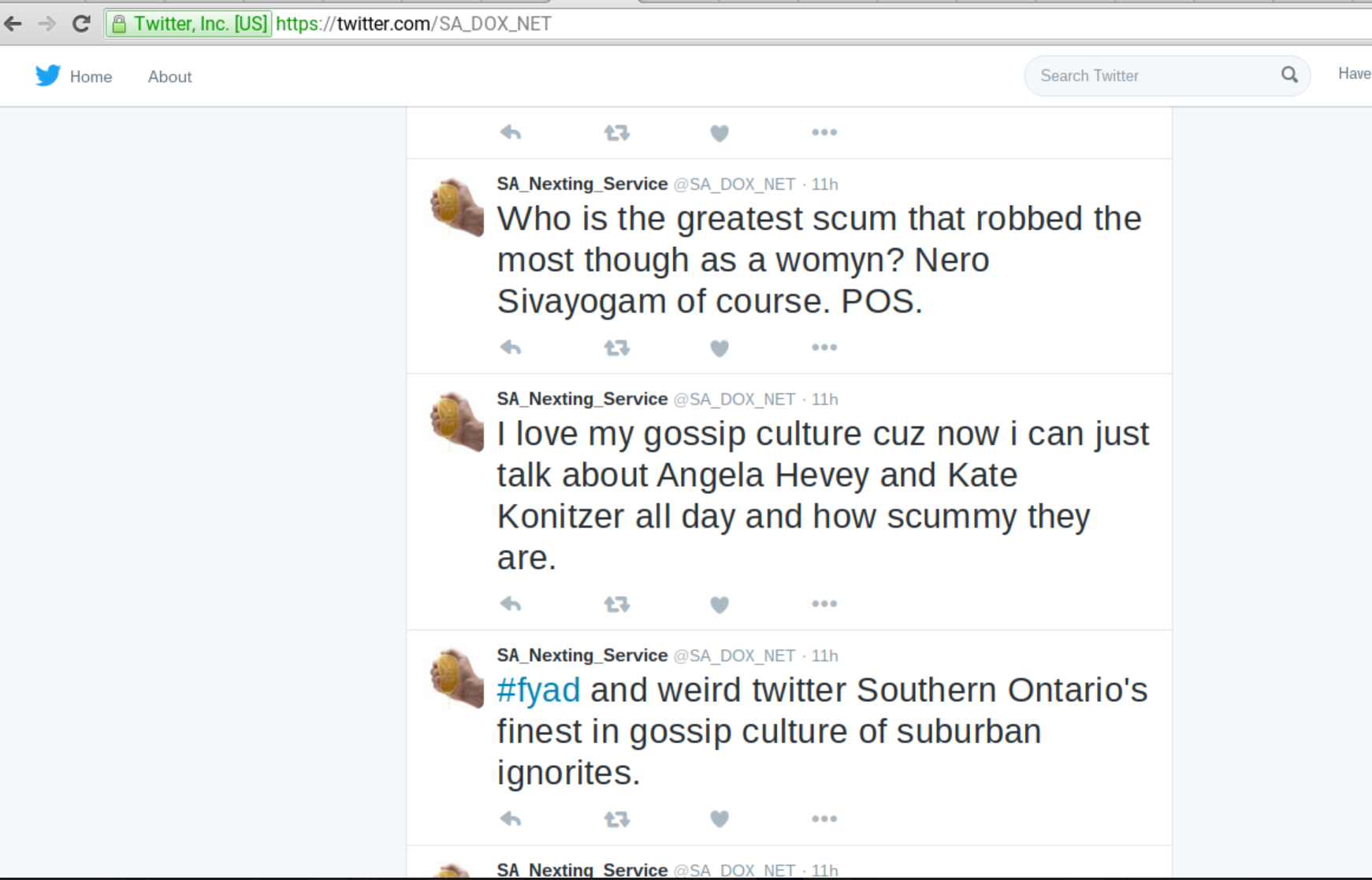Open more menu on #fyad tweet
Viewport: 1372px width, 880px height.
(824, 819)
